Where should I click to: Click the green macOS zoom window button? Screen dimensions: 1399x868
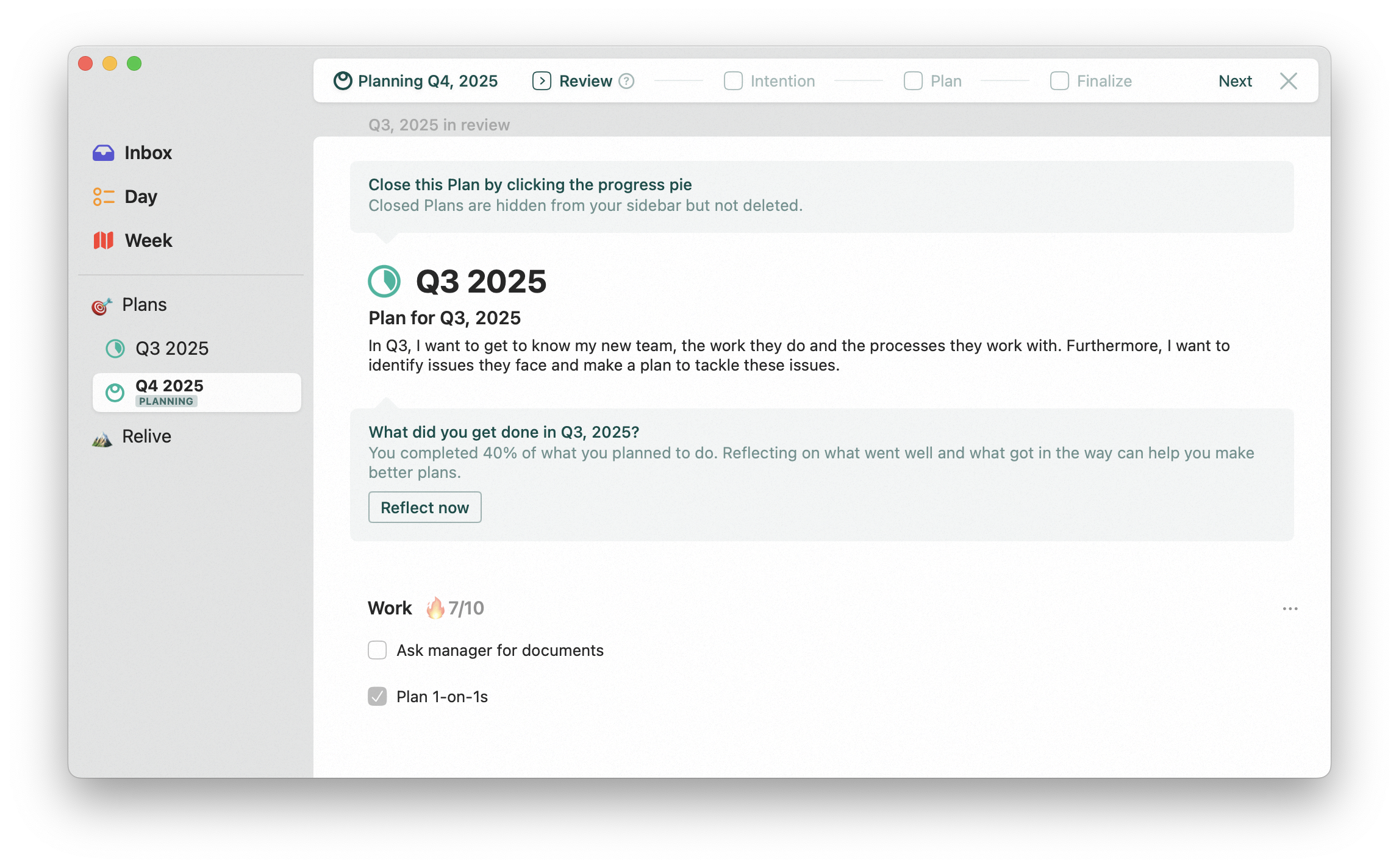tap(134, 63)
